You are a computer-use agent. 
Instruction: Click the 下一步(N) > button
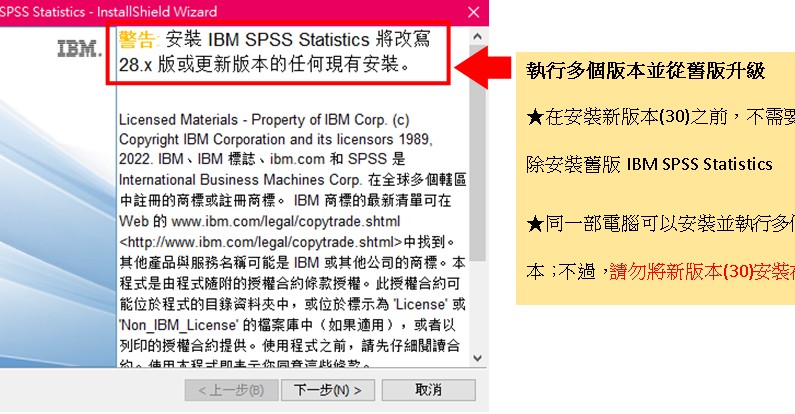tap(328, 390)
